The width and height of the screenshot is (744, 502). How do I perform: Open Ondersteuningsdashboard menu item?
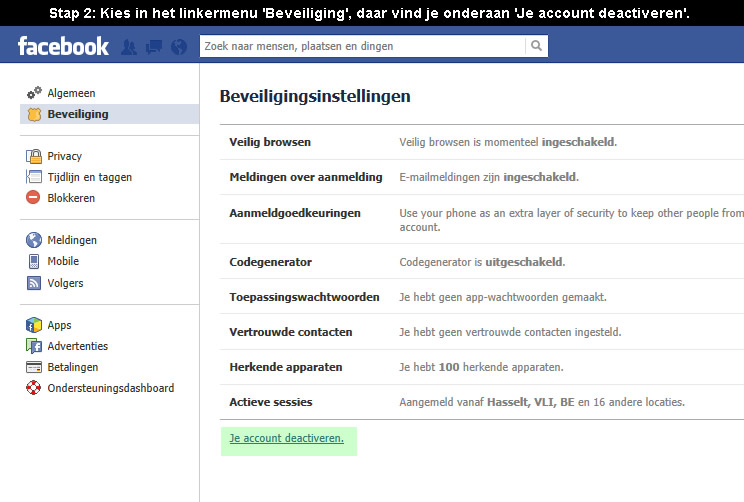111,388
